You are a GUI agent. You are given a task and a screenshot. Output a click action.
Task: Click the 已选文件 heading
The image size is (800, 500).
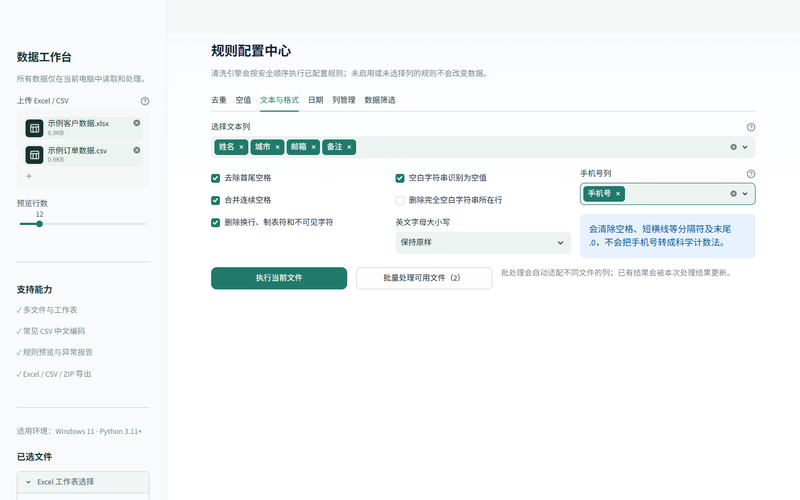tap(34, 457)
